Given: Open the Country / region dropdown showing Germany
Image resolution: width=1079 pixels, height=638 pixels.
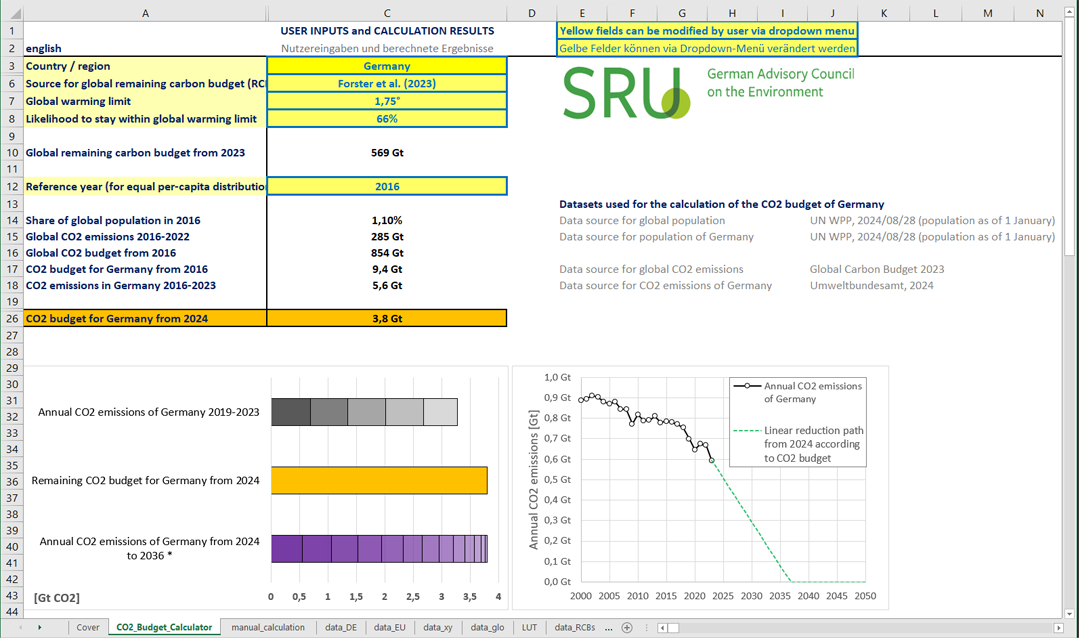Looking at the screenshot, I should coord(387,66).
